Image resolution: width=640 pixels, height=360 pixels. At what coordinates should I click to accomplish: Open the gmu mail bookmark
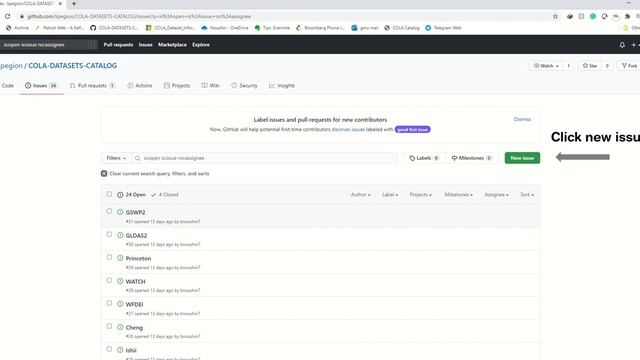(x=364, y=28)
